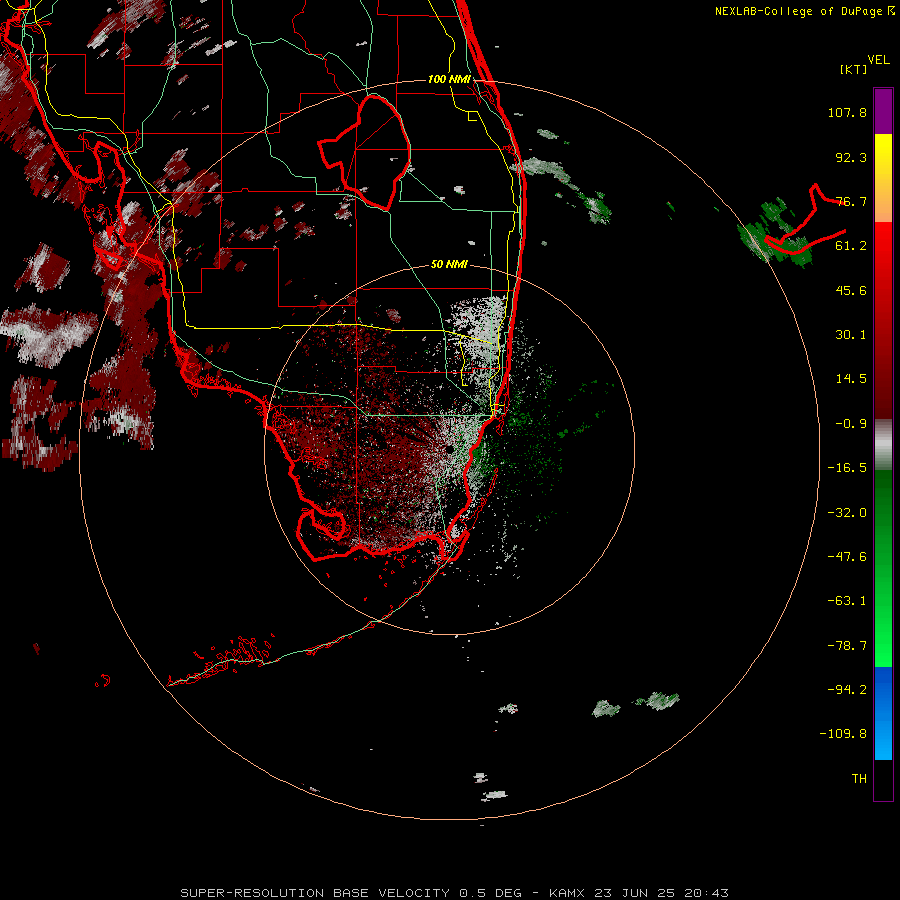Click the -16.5 scale value
This screenshot has height=900, width=900.
click(x=847, y=468)
